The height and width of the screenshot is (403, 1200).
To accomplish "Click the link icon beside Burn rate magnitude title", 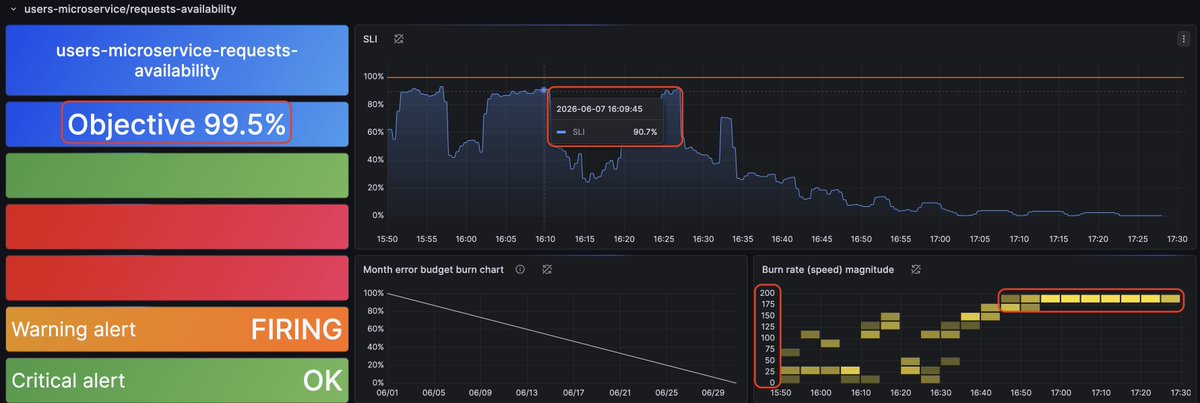I will pyautogui.click(x=915, y=269).
